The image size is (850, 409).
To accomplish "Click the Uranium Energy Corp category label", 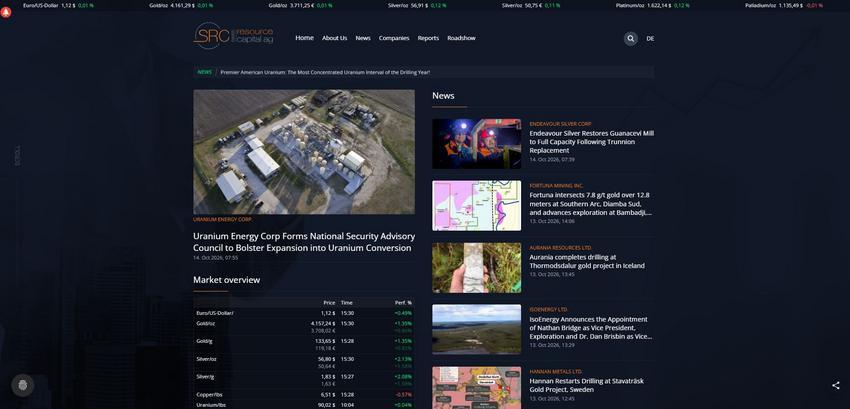I will click(x=222, y=220).
